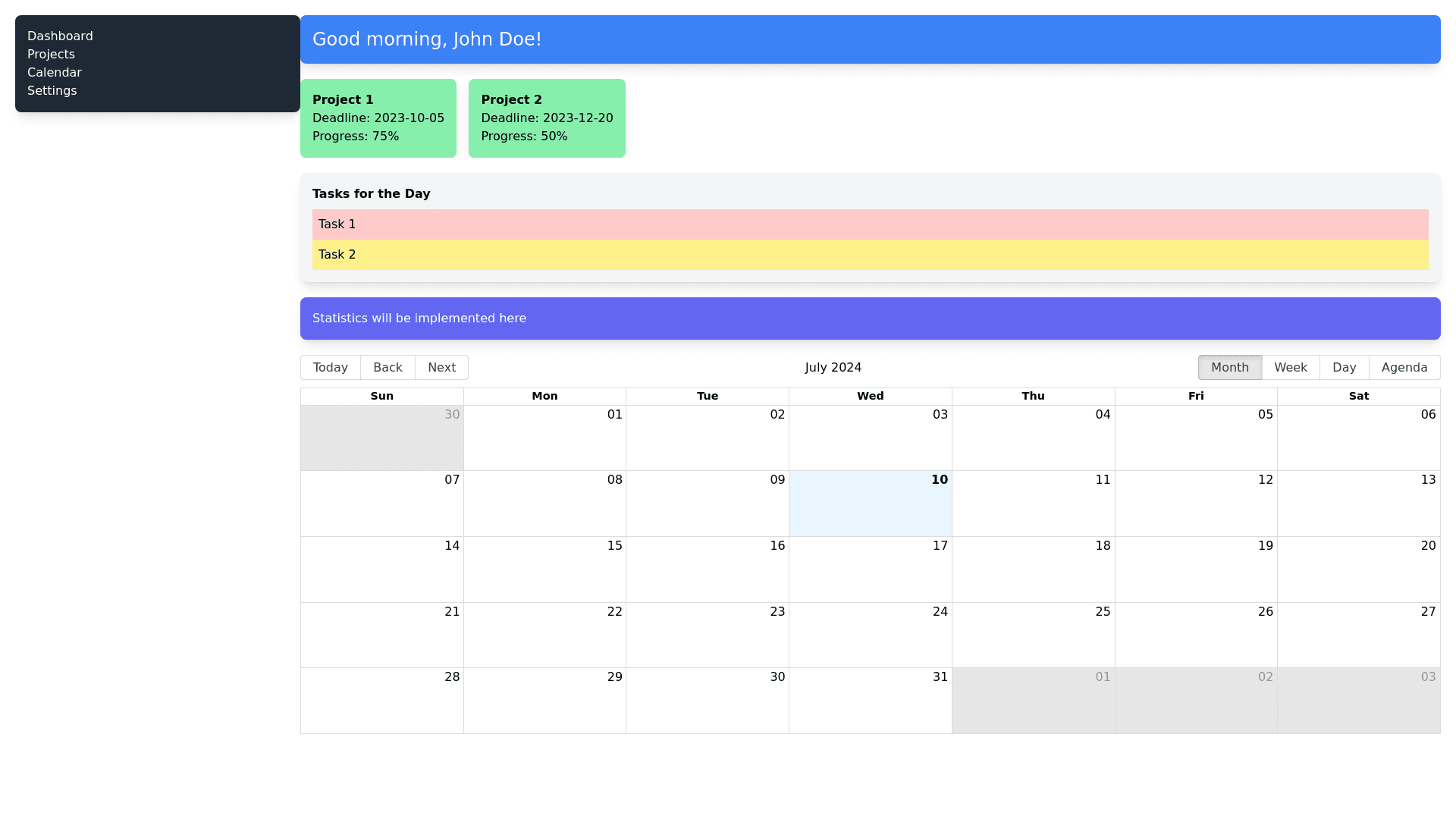Switch calendar to Day view

1344,368
